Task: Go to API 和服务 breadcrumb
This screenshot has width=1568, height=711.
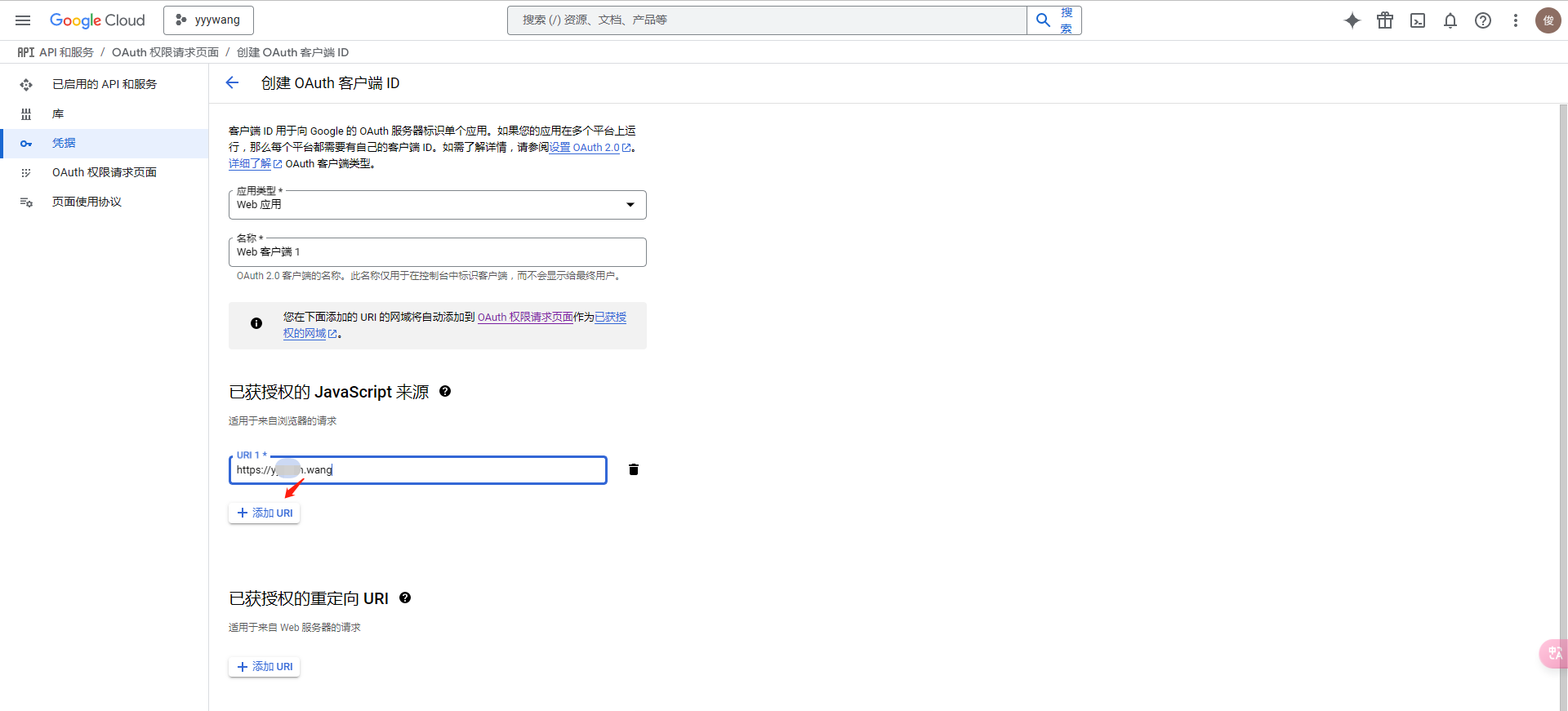Action: tap(66, 52)
